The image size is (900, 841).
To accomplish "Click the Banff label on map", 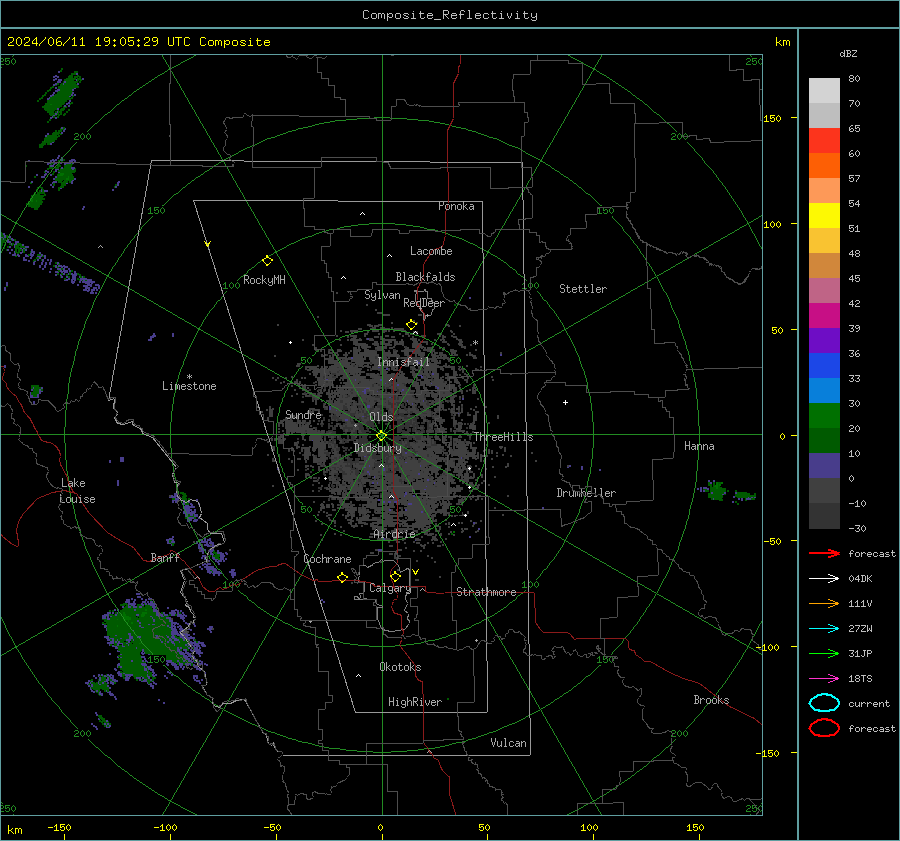I will point(165,558).
